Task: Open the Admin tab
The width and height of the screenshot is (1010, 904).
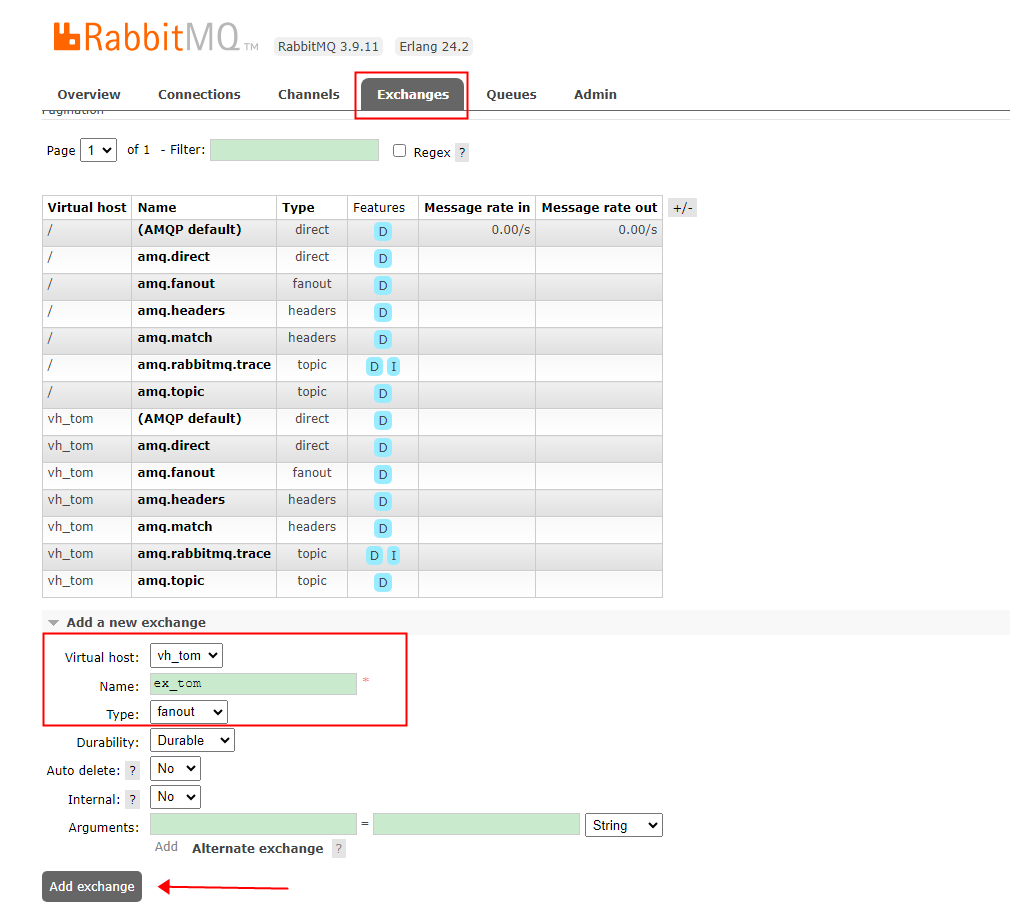Action: coord(595,95)
